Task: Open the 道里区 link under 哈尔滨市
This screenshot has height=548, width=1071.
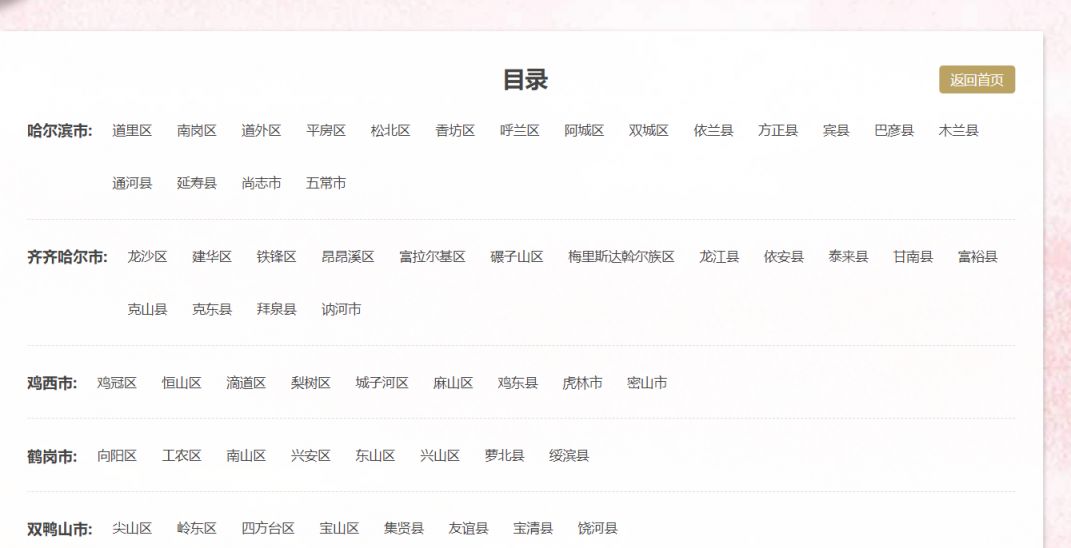Action: coord(132,131)
